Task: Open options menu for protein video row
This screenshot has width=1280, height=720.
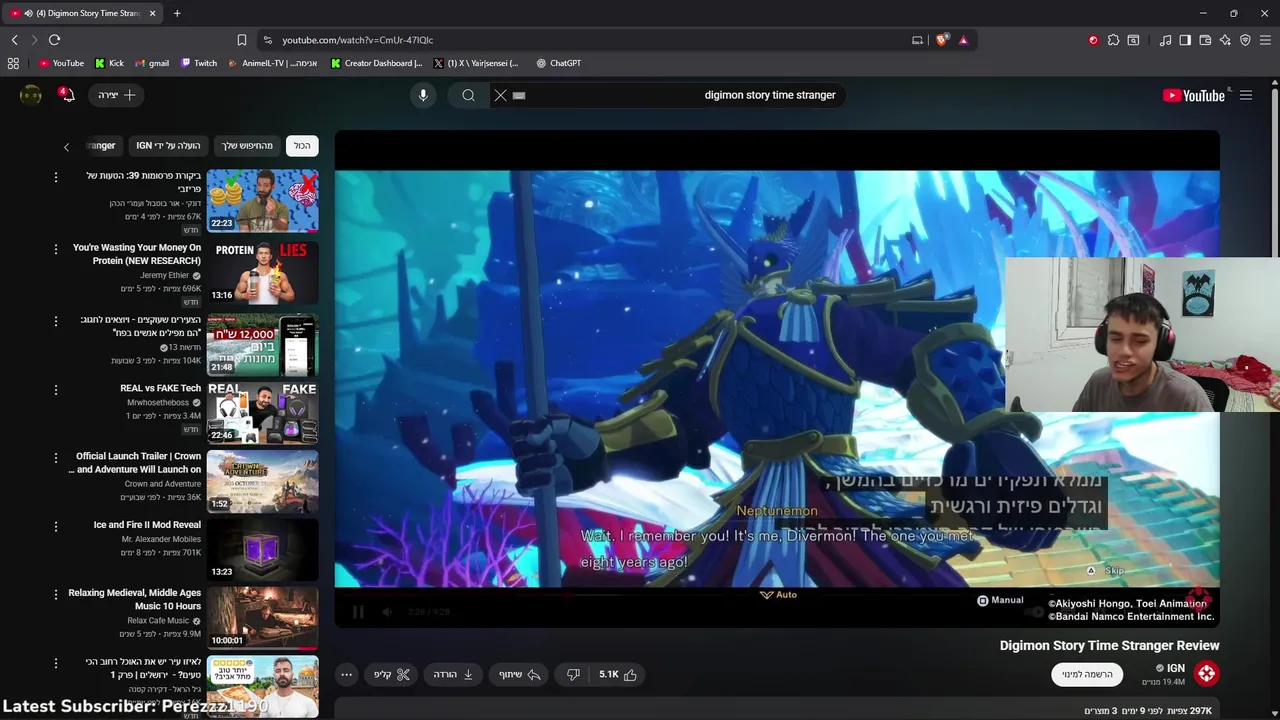Action: [55, 249]
